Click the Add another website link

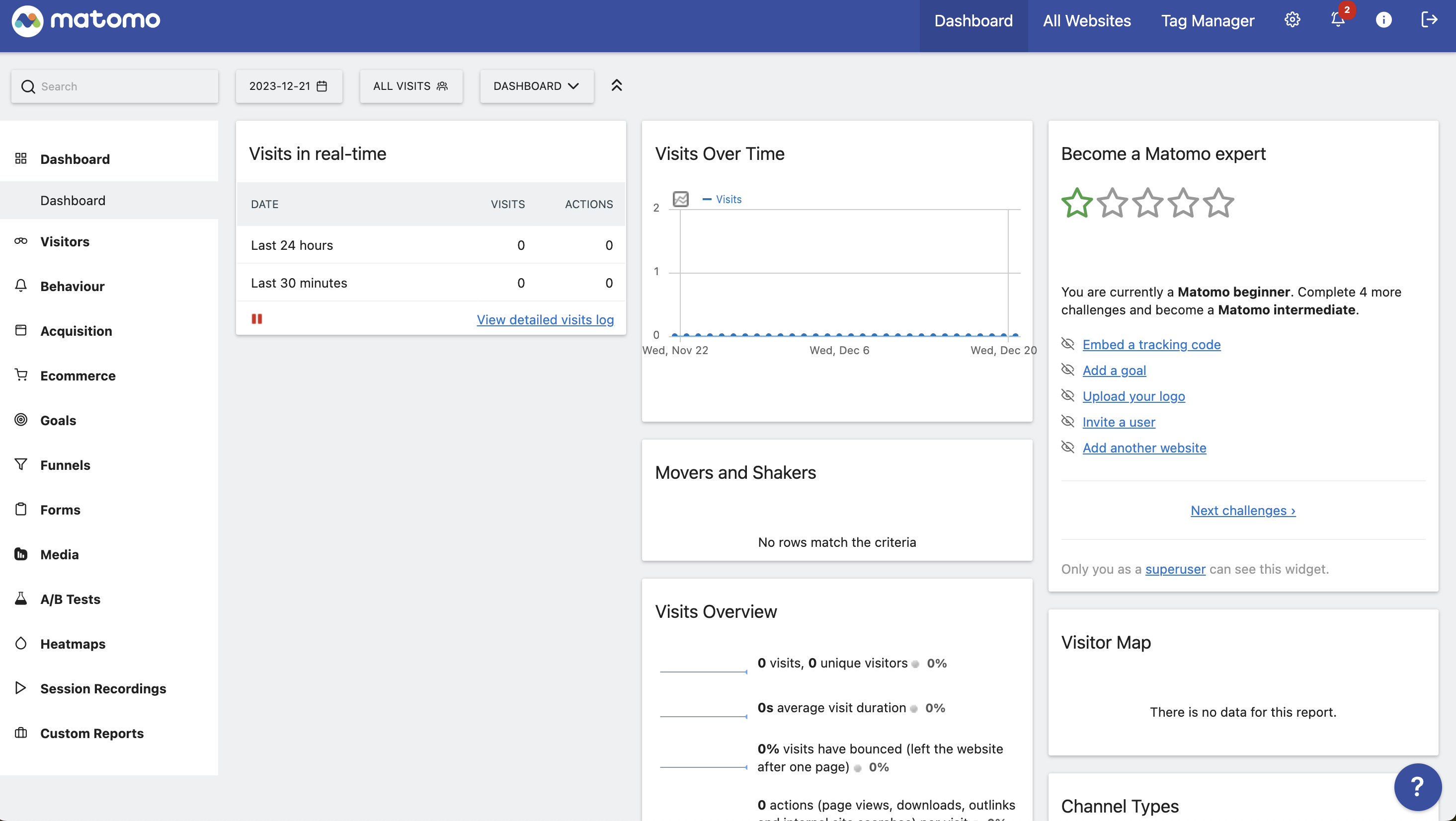1144,448
